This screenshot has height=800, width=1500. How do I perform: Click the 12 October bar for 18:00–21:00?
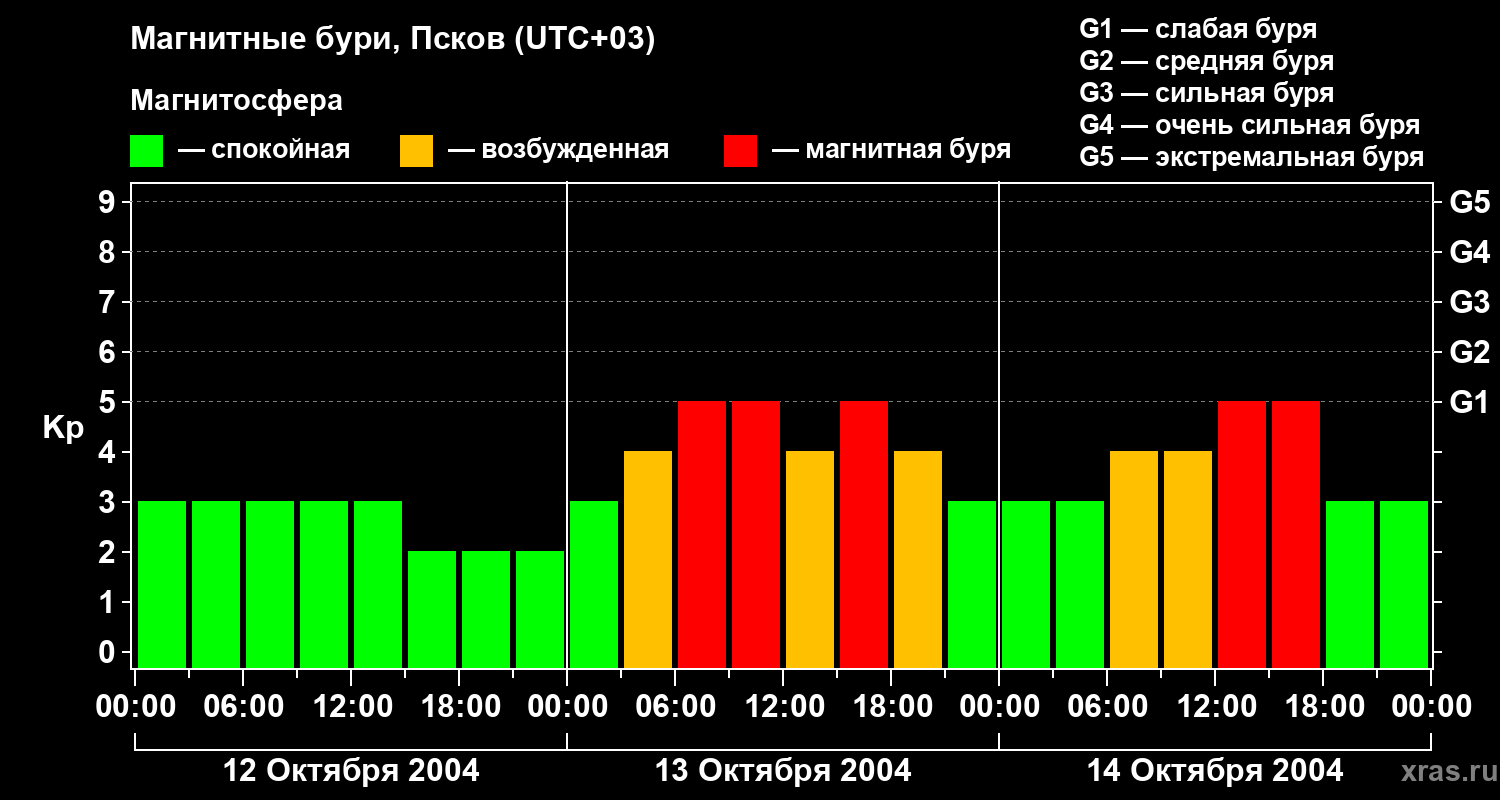[x=486, y=609]
